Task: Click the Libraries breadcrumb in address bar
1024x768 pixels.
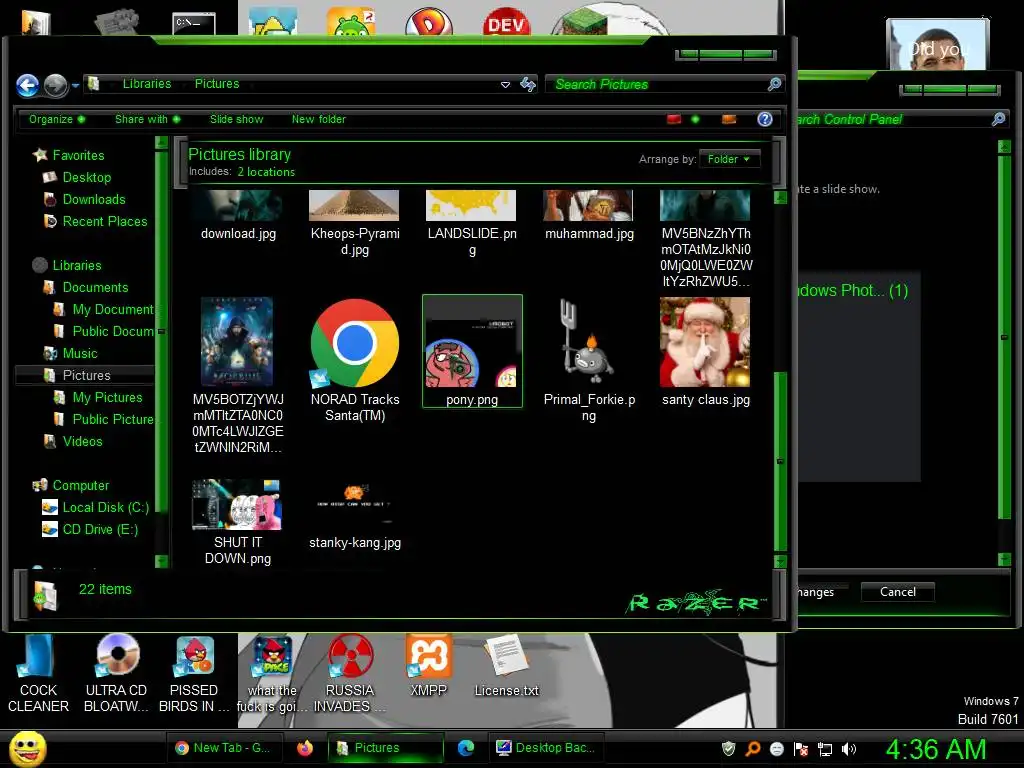Action: (147, 84)
